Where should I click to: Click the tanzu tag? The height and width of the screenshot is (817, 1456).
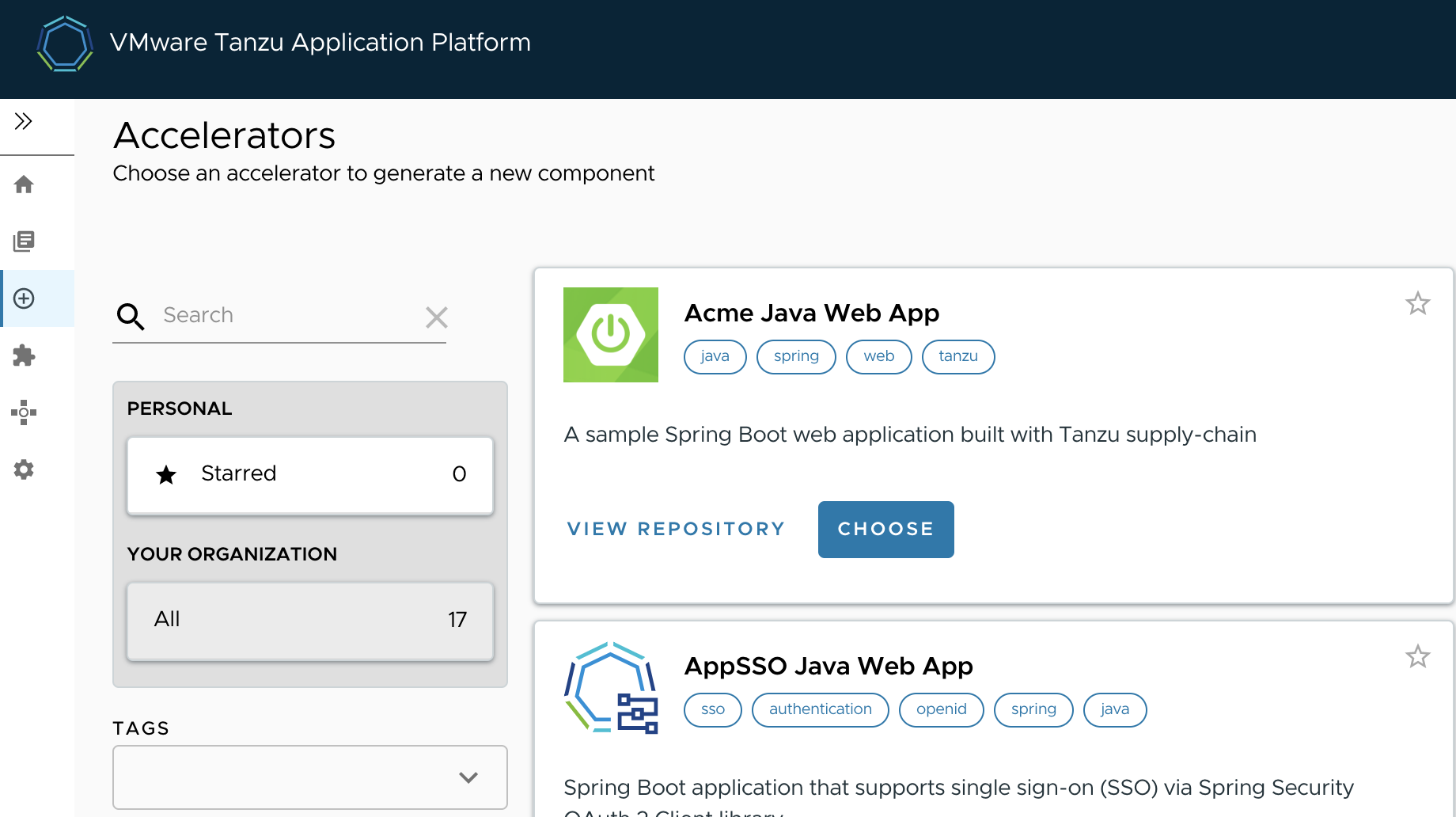click(958, 356)
